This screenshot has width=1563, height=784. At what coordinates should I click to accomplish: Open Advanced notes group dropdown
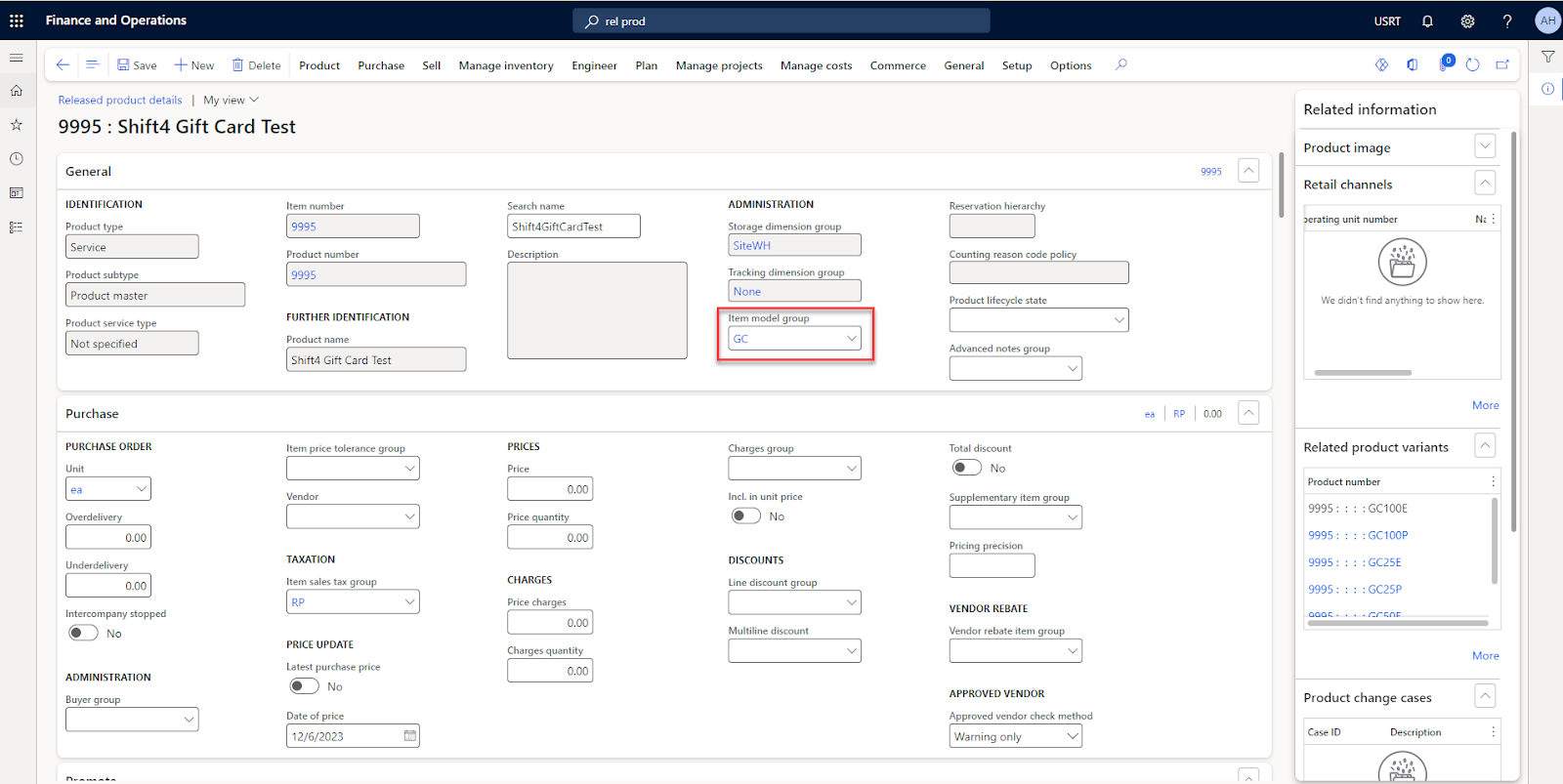pos(1073,368)
